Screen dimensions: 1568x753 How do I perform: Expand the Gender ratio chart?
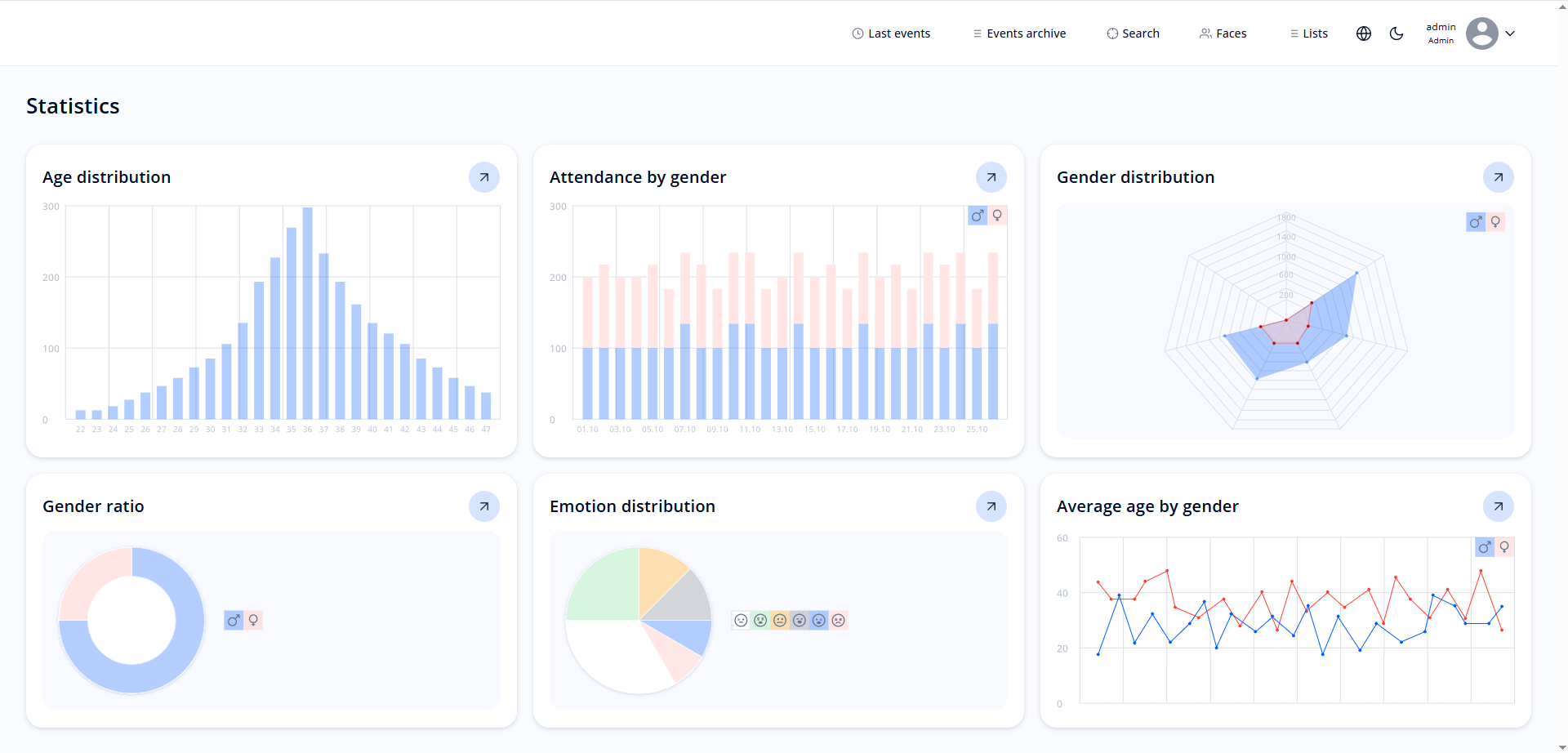[483, 506]
